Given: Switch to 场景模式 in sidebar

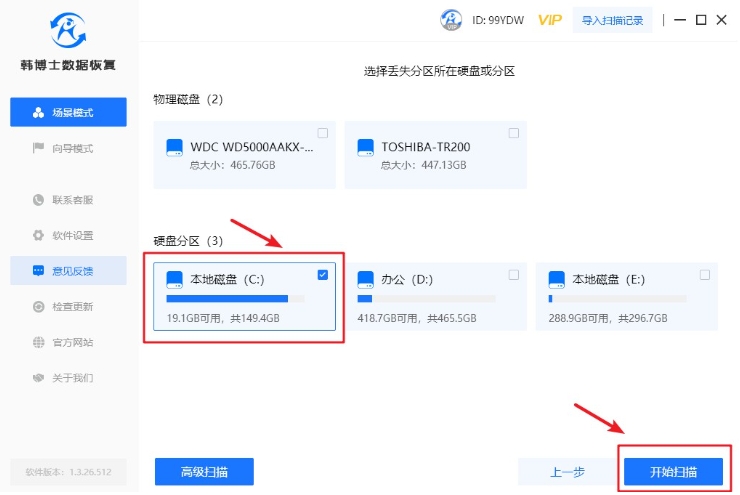Looking at the screenshot, I should click(x=68, y=112).
